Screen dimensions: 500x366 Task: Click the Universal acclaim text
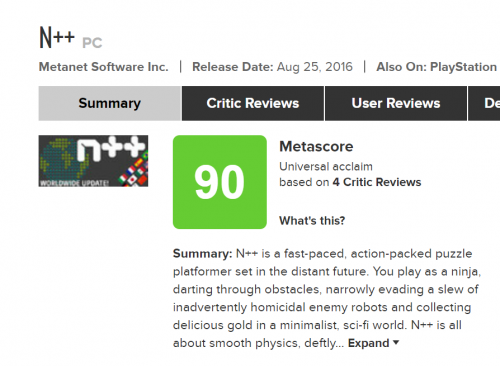click(326, 166)
